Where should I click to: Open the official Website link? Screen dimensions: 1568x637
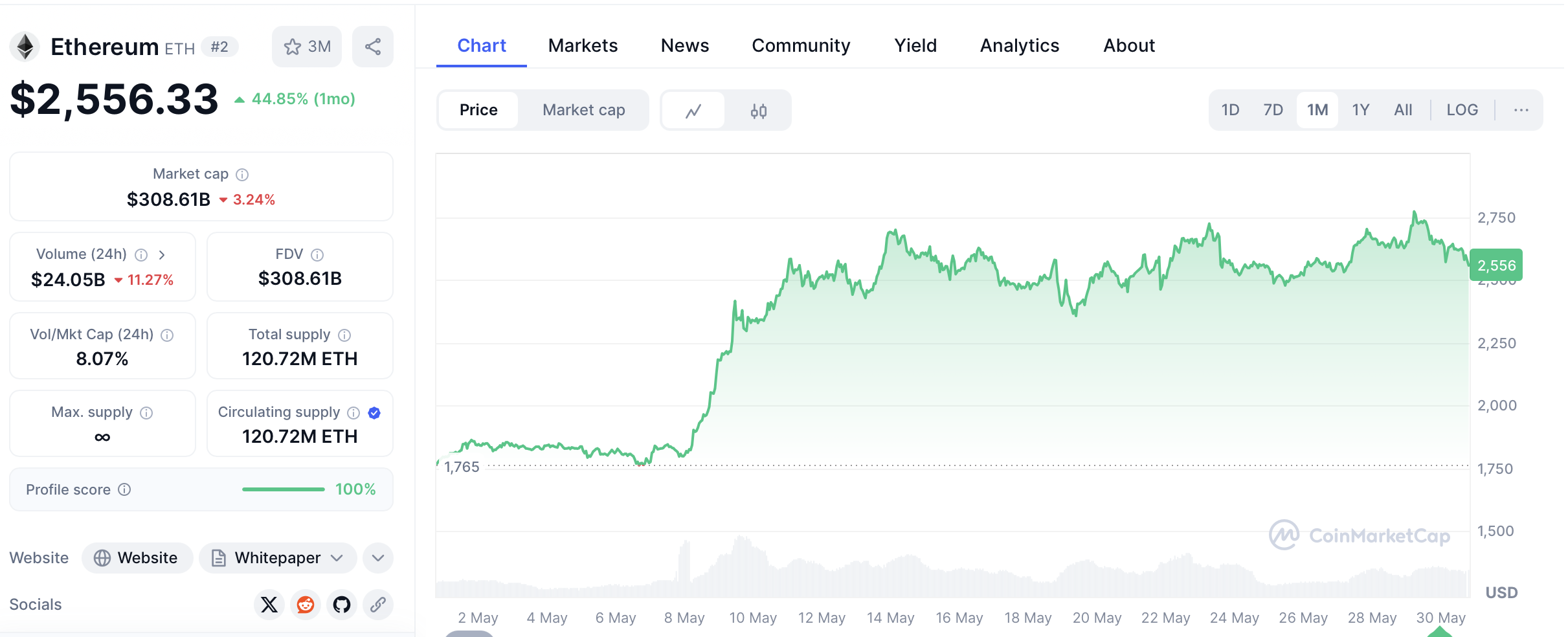pyautogui.click(x=137, y=558)
